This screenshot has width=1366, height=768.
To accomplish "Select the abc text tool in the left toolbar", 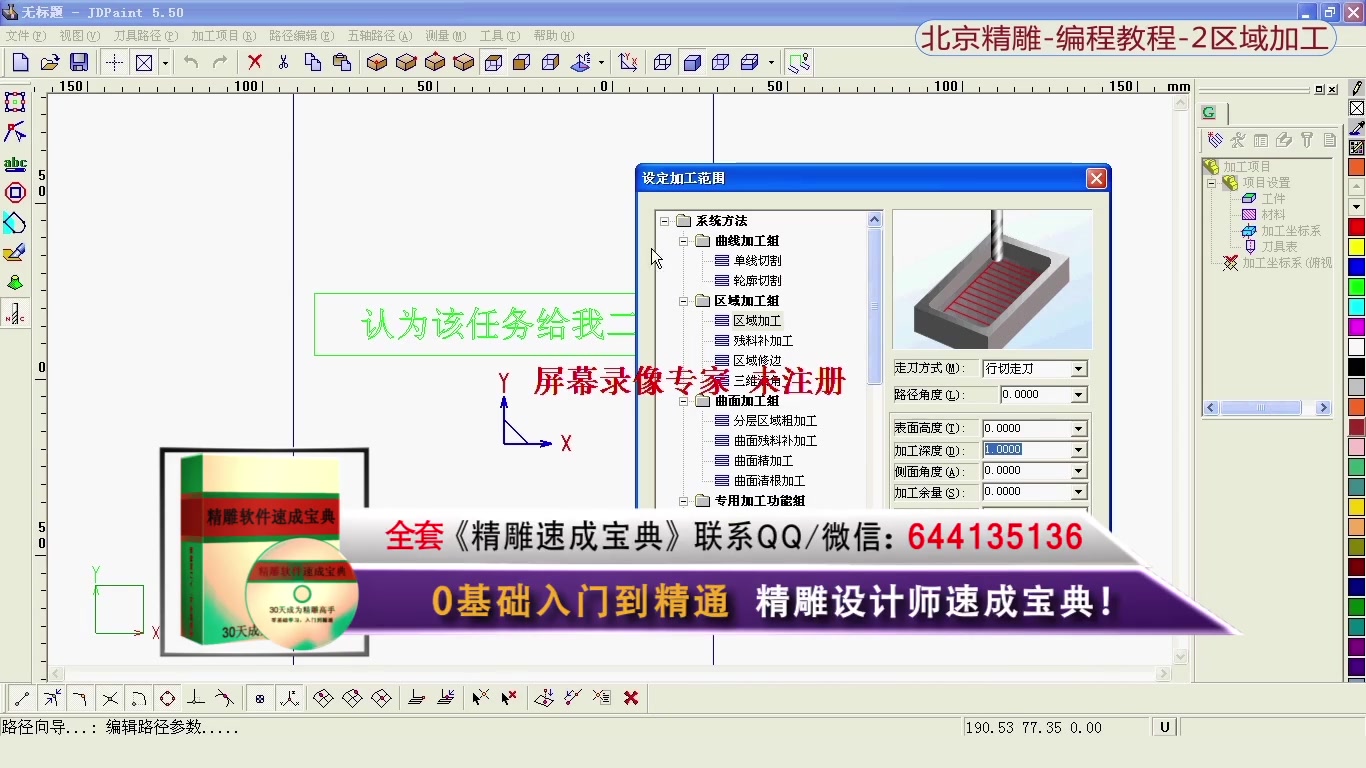I will (15, 163).
